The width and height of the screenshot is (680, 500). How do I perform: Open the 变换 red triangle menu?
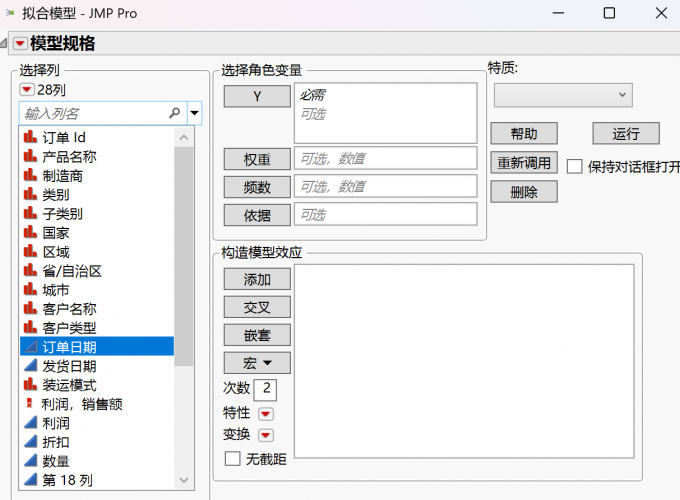click(x=265, y=435)
